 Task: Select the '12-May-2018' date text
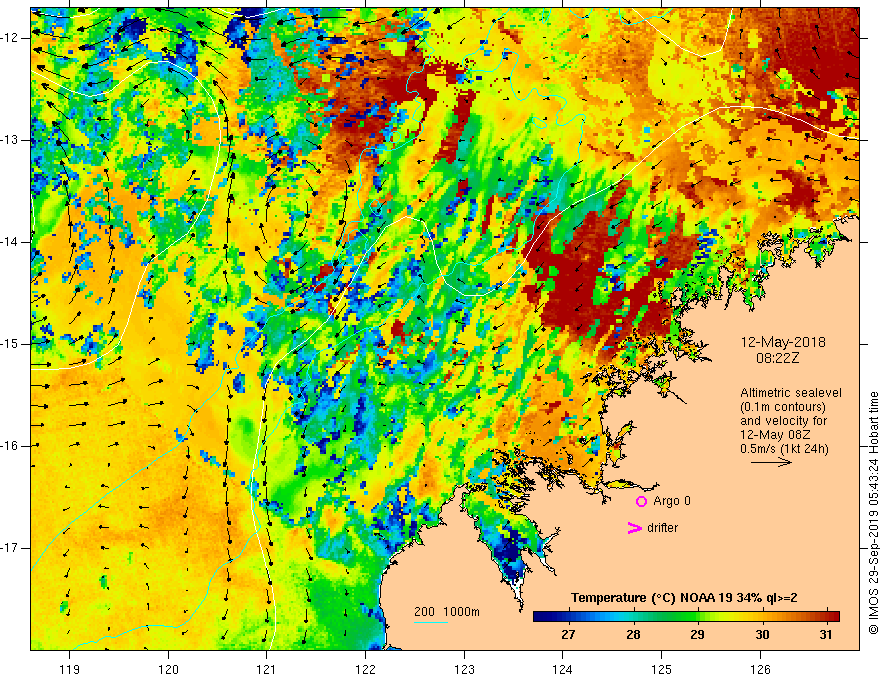click(783, 342)
